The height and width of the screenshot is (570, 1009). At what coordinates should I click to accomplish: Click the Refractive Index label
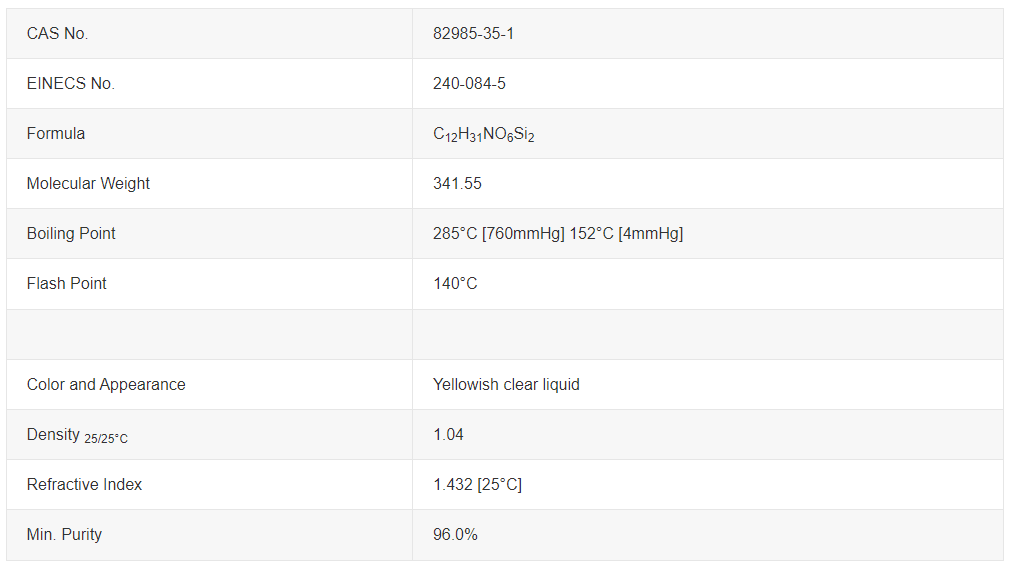[84, 484]
